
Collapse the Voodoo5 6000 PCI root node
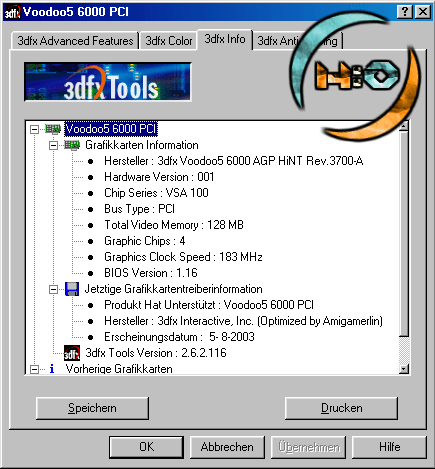pos(34,129)
